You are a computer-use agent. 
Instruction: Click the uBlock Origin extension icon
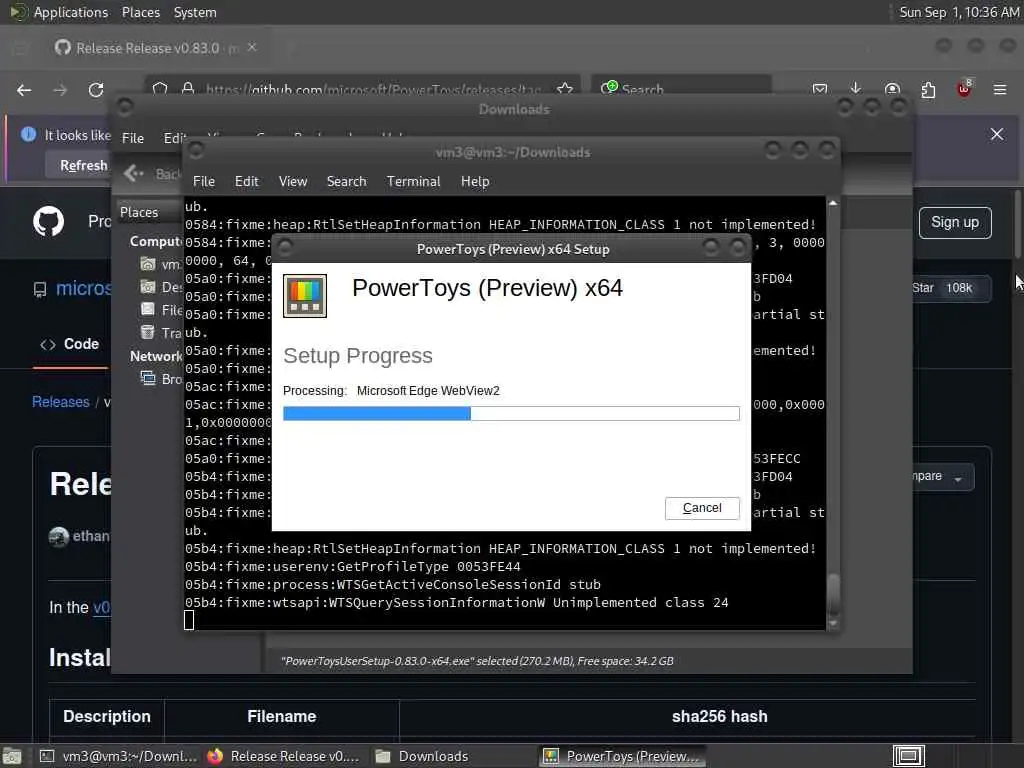[x=964, y=89]
